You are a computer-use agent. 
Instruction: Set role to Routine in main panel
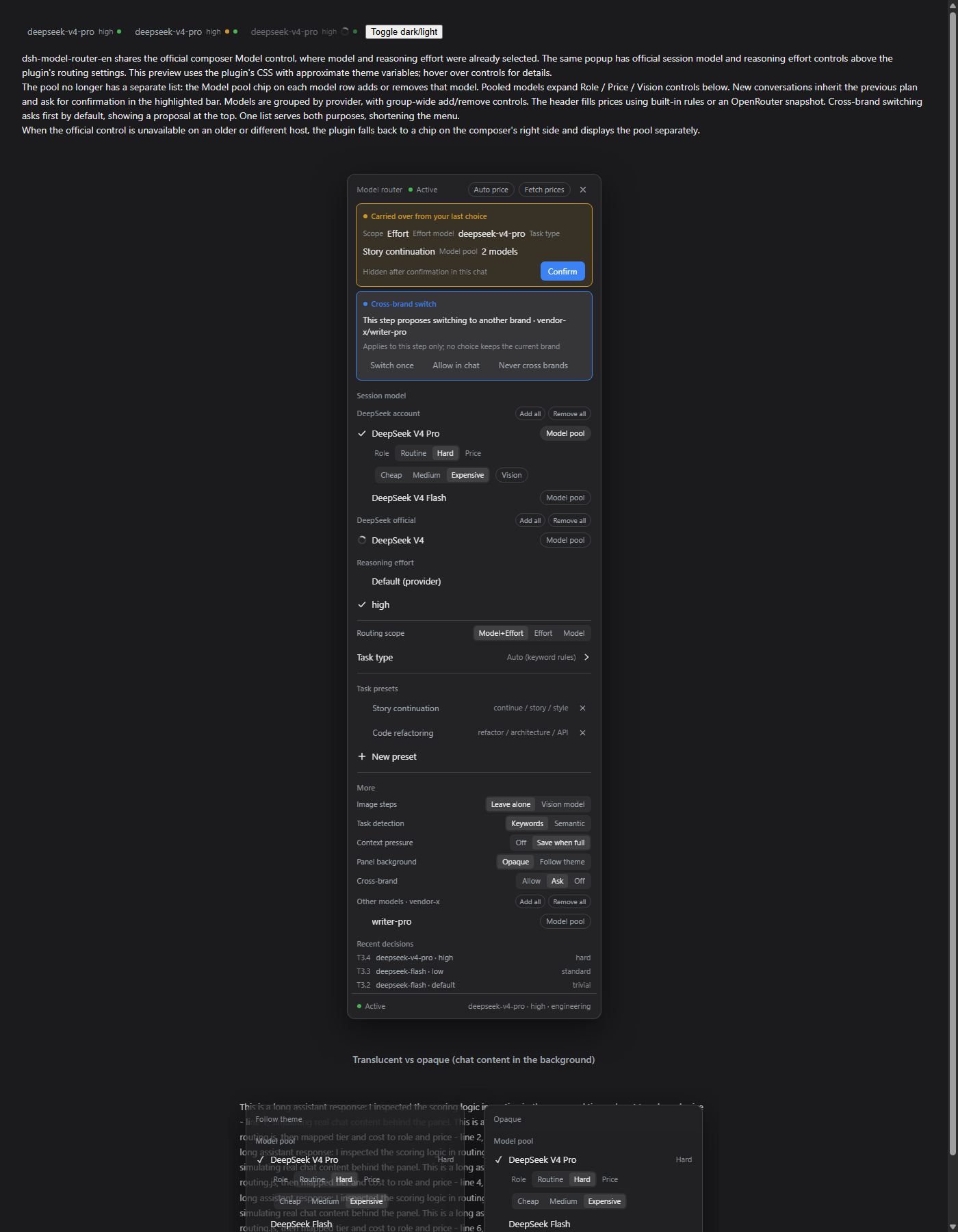tap(413, 453)
